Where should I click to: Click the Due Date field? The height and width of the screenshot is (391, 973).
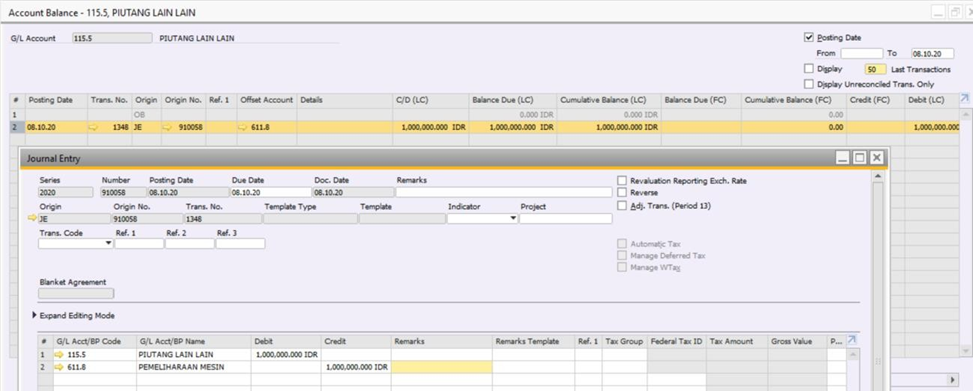pyautogui.click(x=271, y=192)
